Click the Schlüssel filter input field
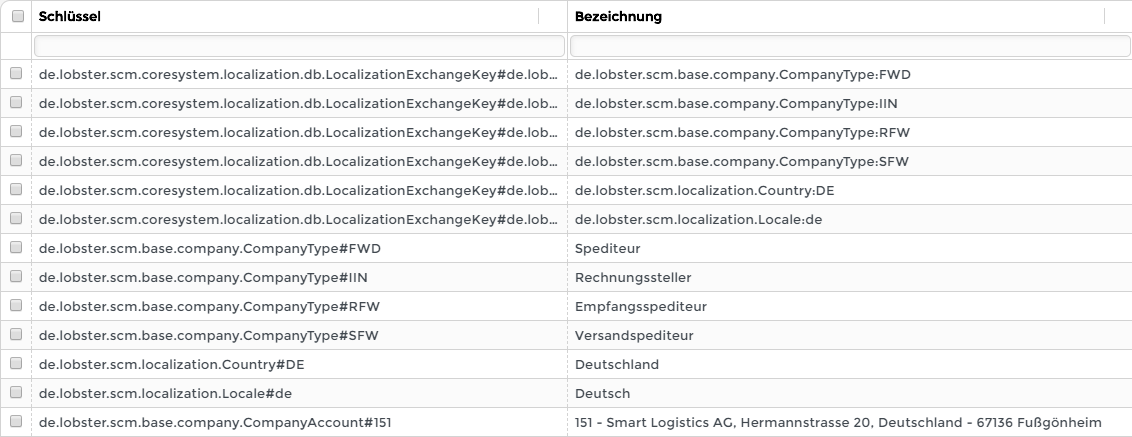This screenshot has height=437, width=1132. point(299,46)
